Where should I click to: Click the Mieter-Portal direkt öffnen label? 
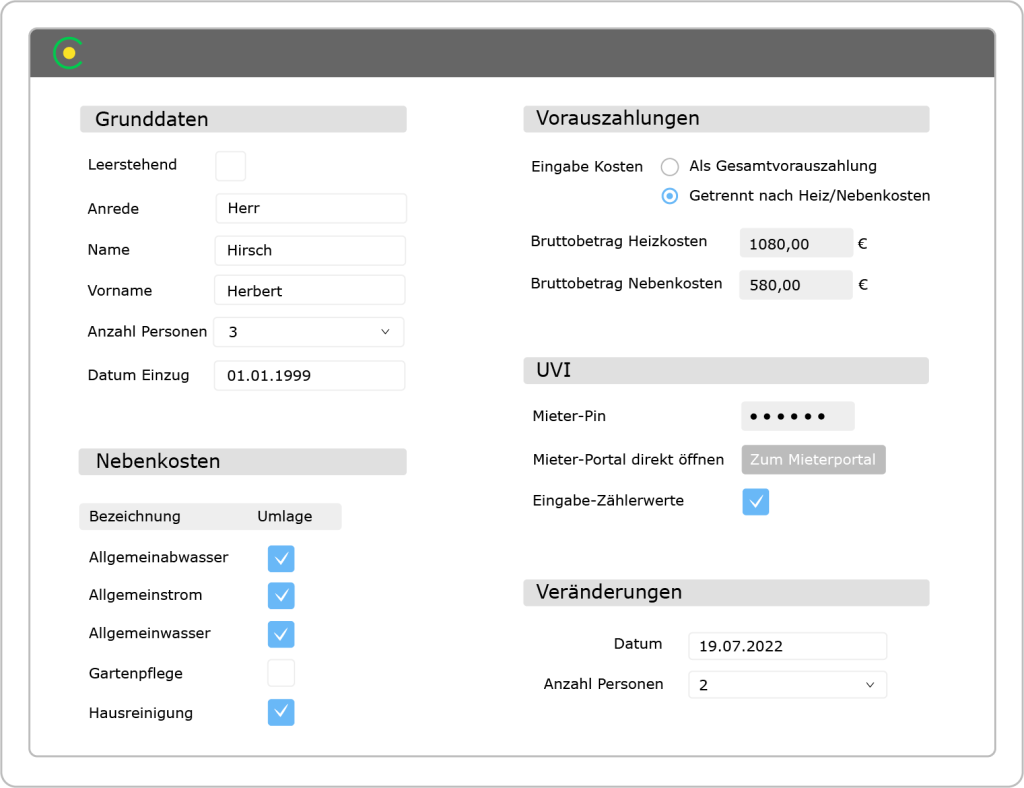pos(628,460)
